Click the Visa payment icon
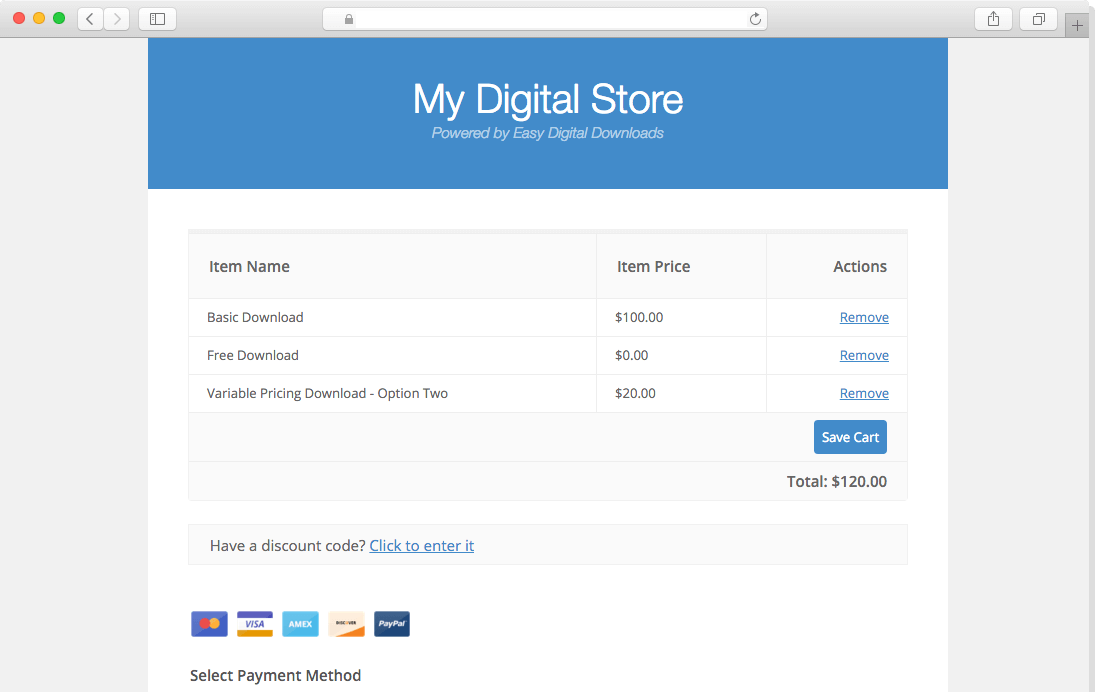1095x692 pixels. pyautogui.click(x=255, y=624)
